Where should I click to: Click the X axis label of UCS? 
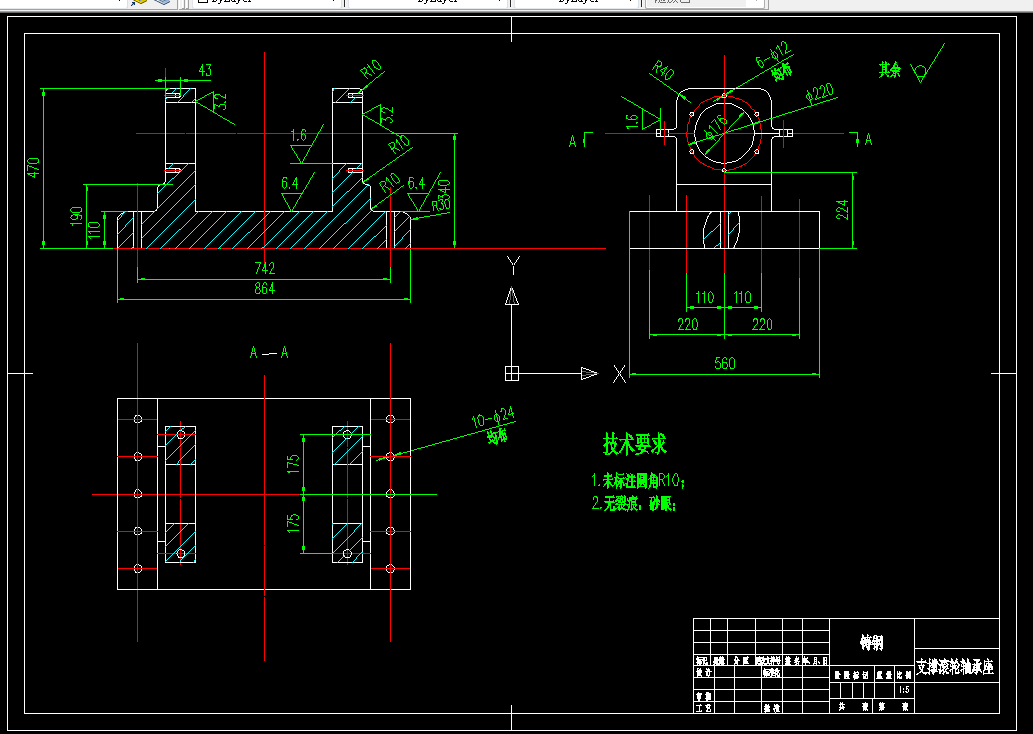[x=619, y=374]
